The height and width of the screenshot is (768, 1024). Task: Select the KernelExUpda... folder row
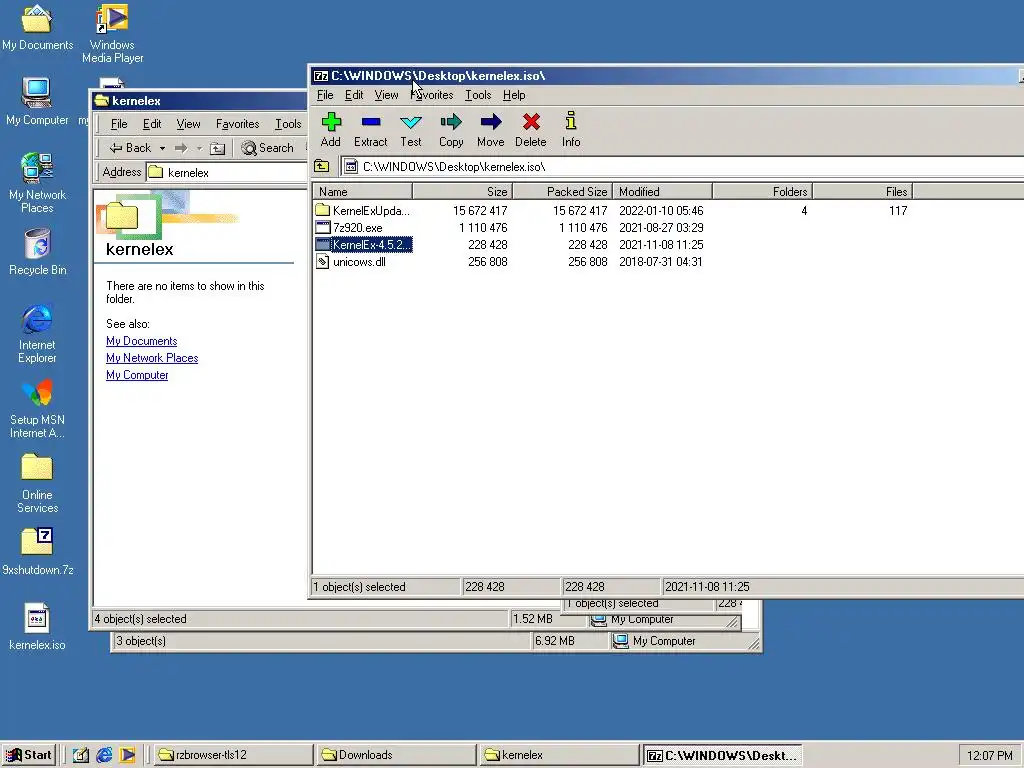362,210
